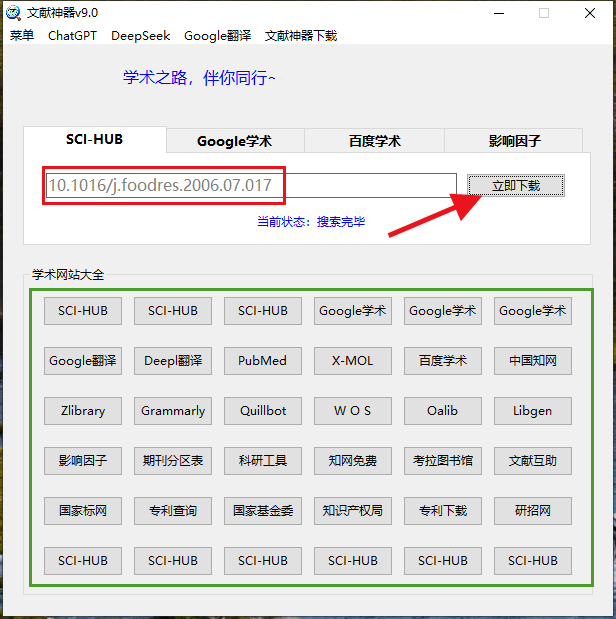
Task: Switch to the Google学术 tab
Action: tap(235, 141)
